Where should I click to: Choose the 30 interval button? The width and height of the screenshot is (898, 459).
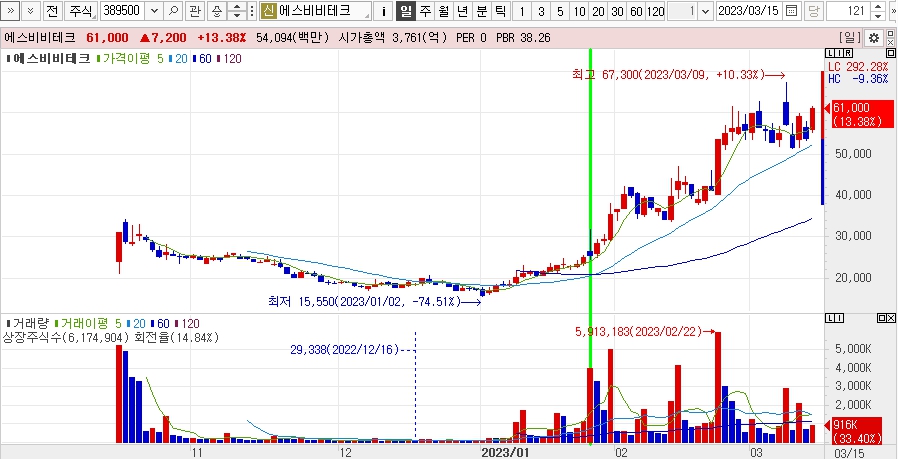pyautogui.click(x=617, y=10)
